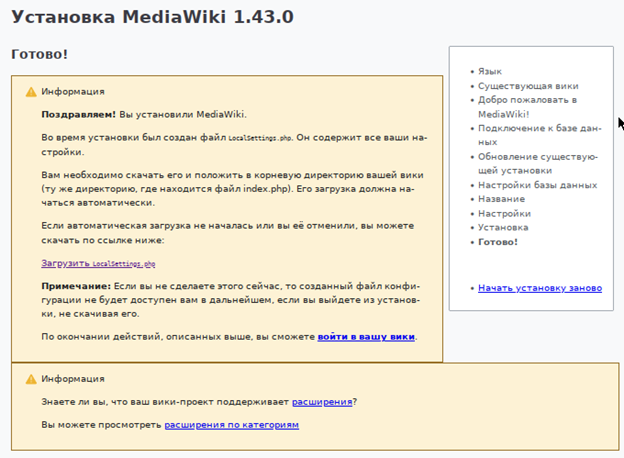The image size is (624, 458).
Task: Click the bold Готово! item in the sidebar
Action: tap(498, 242)
